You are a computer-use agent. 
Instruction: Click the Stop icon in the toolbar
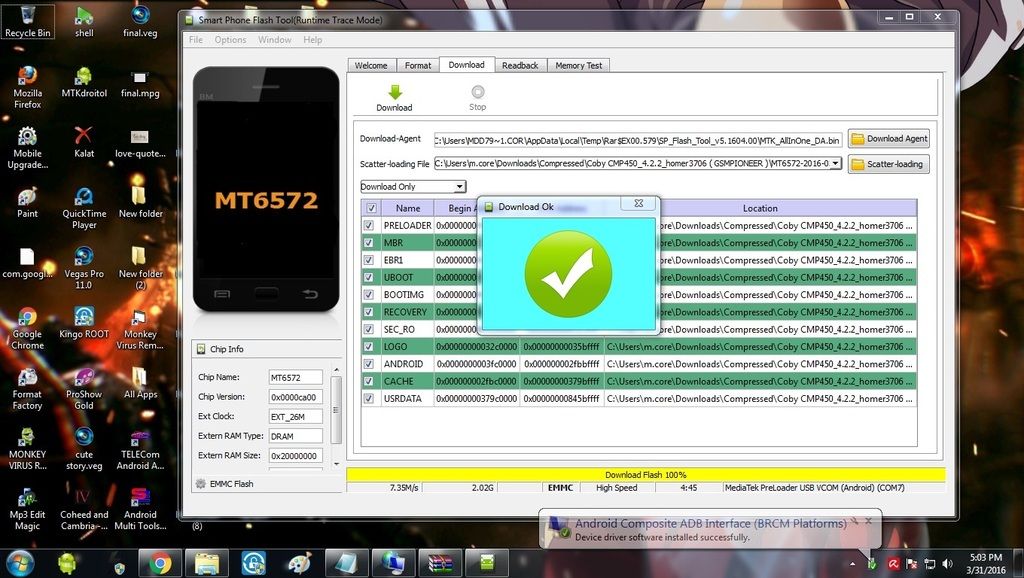[x=478, y=92]
